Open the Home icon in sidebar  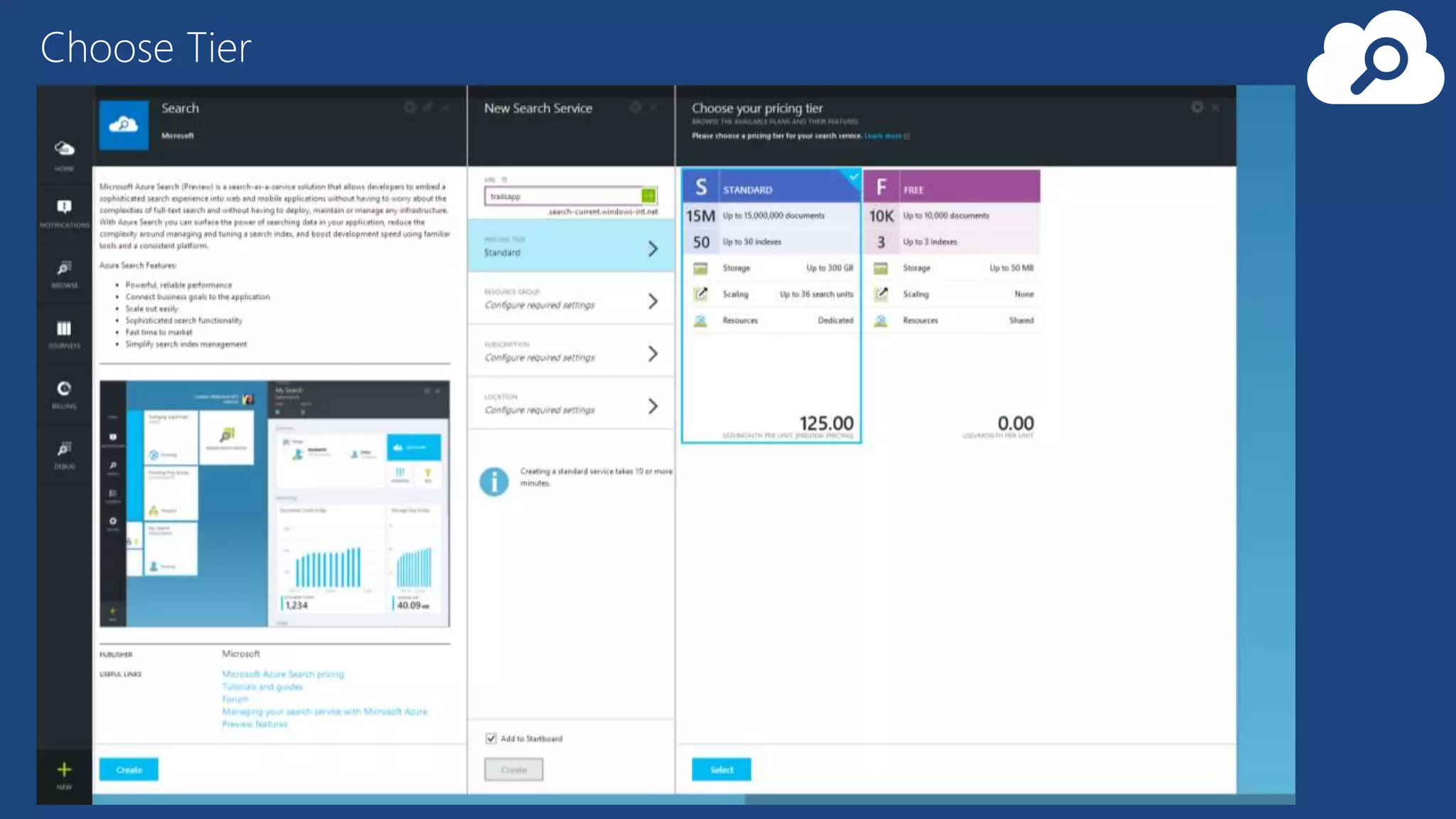[64, 150]
